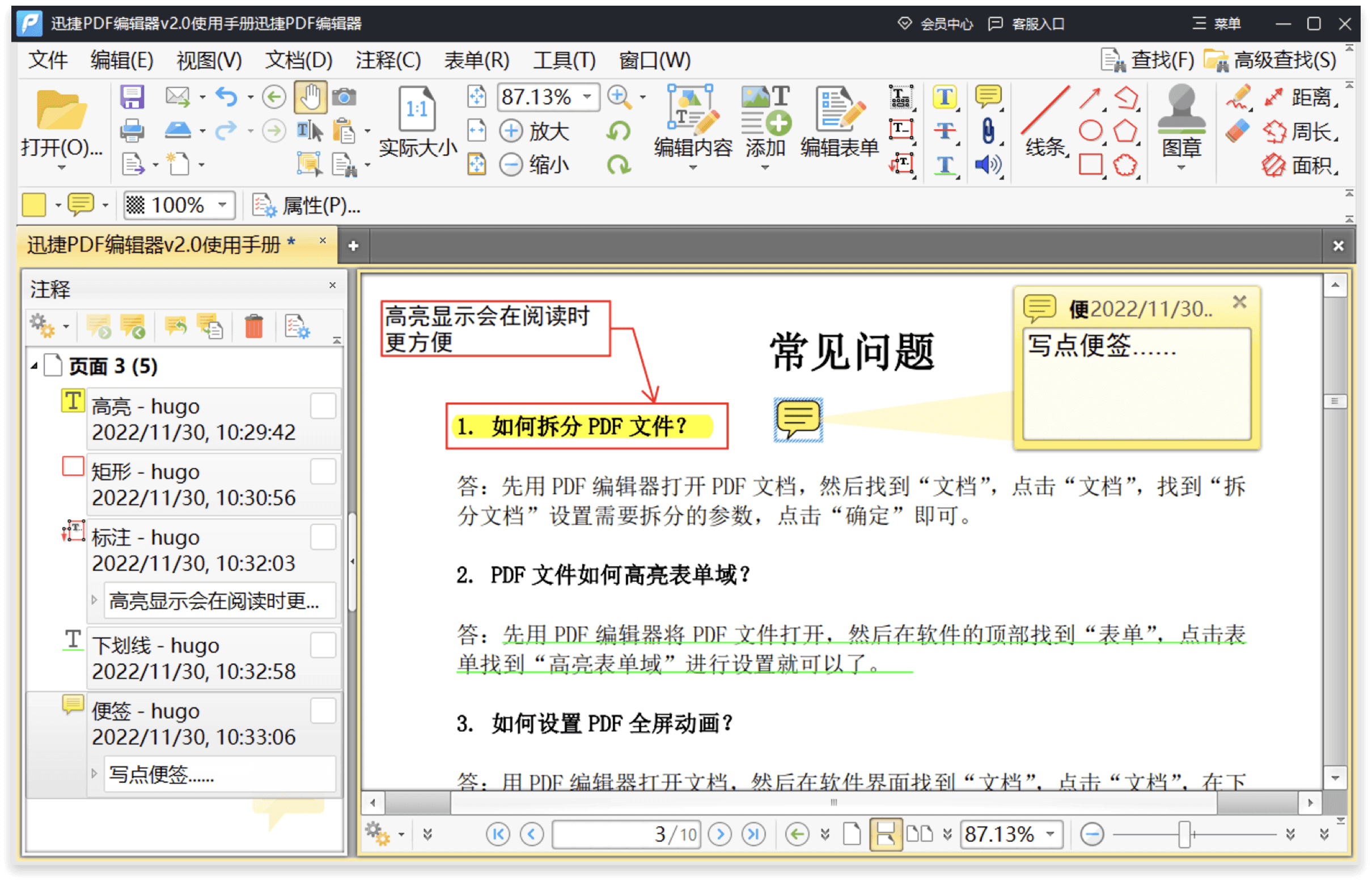This screenshot has width=1372, height=882.
Task: Collapse the 页面 3 annotation group
Action: pos(35,367)
